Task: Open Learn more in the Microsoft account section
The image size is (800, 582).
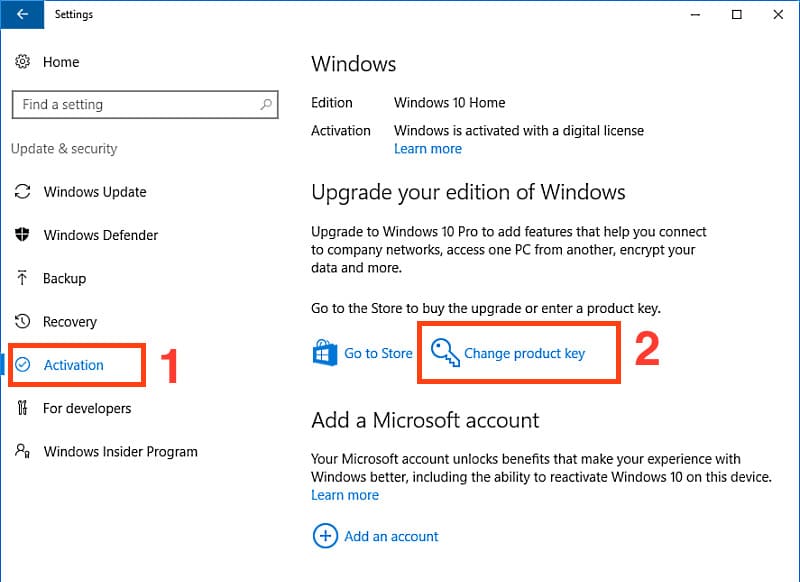Action: pos(345,495)
